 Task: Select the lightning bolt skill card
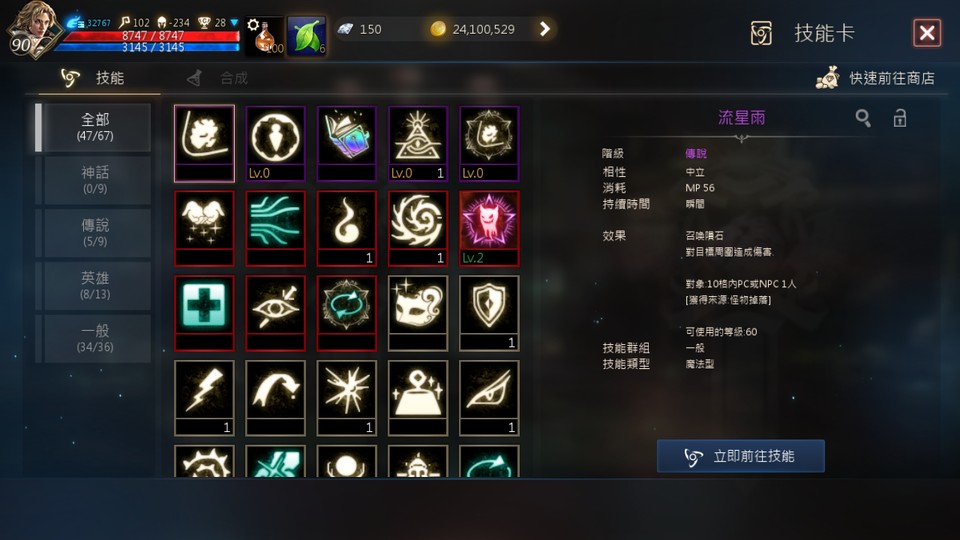[x=204, y=398]
